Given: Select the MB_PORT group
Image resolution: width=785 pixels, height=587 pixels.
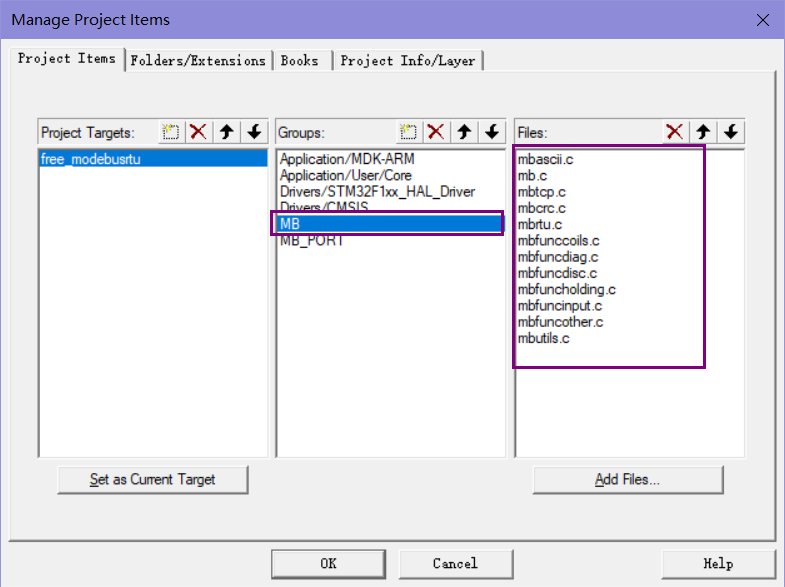Looking at the screenshot, I should click(x=390, y=241).
